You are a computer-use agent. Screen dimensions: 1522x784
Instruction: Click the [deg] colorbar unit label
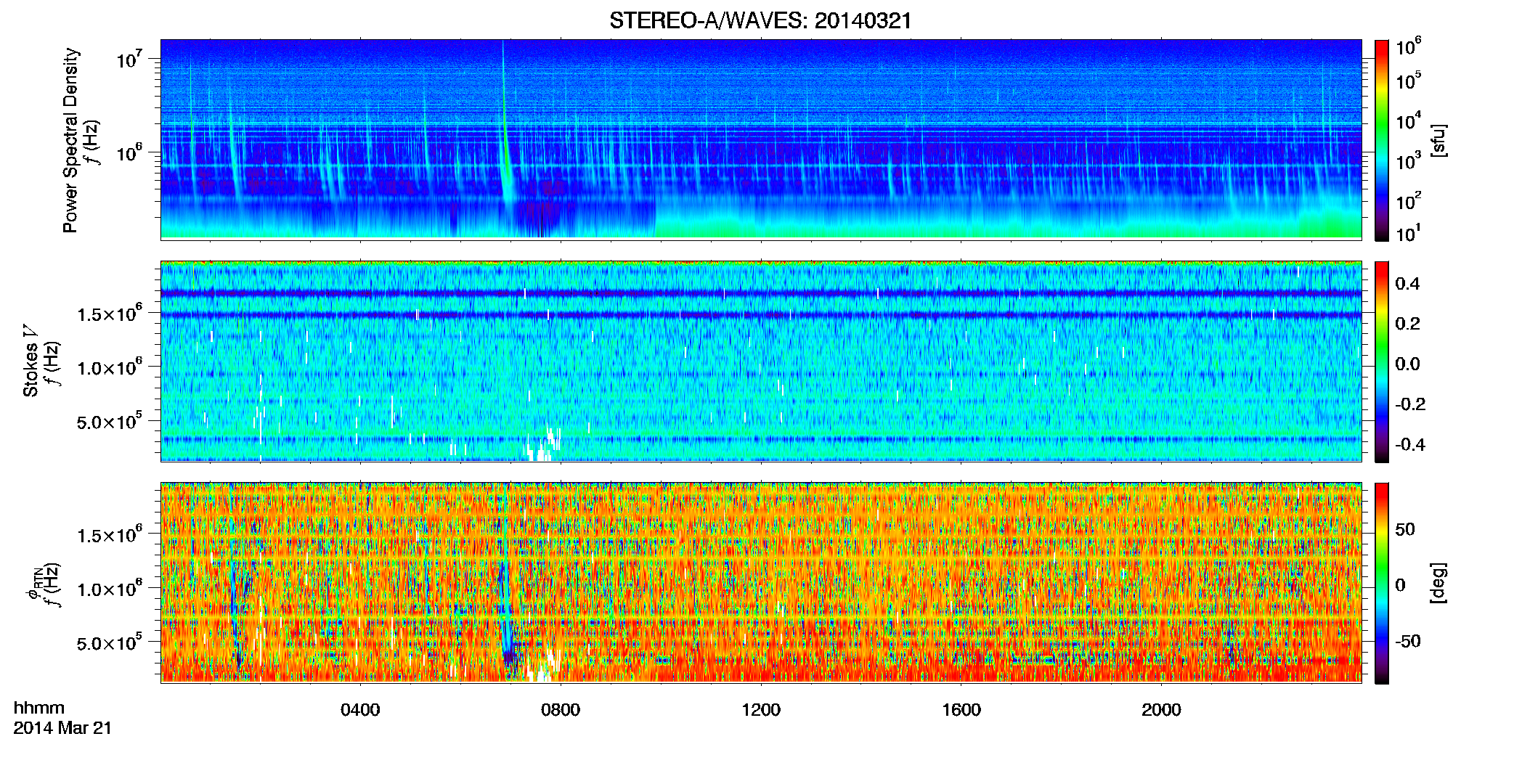pyautogui.click(x=1438, y=583)
